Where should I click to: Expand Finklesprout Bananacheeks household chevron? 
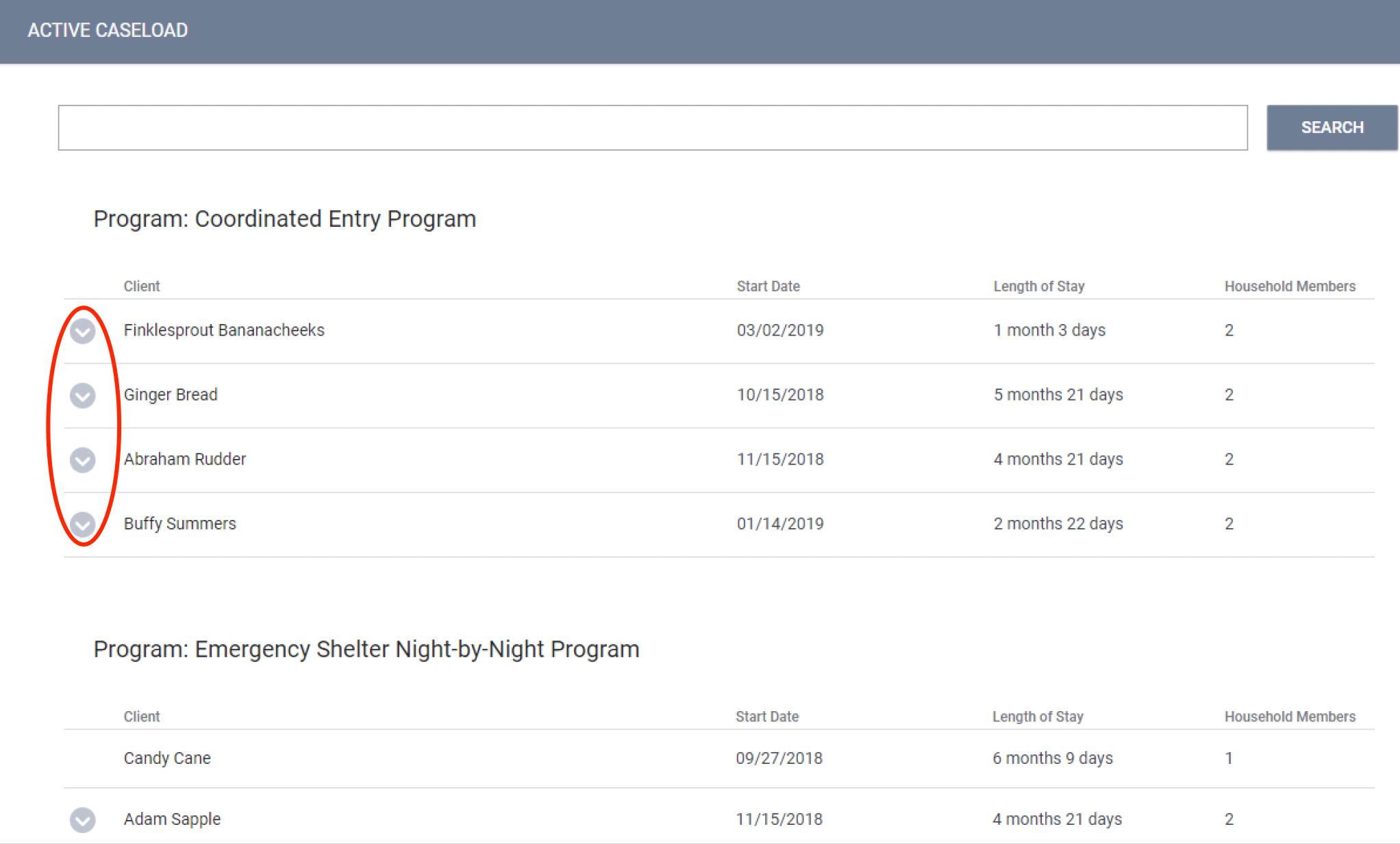(83, 331)
